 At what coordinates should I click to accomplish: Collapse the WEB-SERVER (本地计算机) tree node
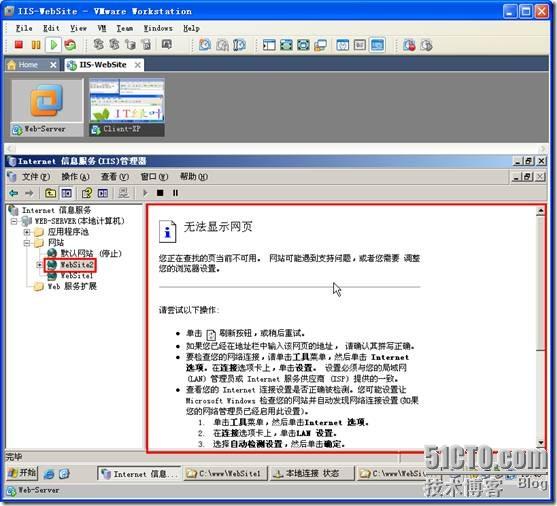click(13, 221)
